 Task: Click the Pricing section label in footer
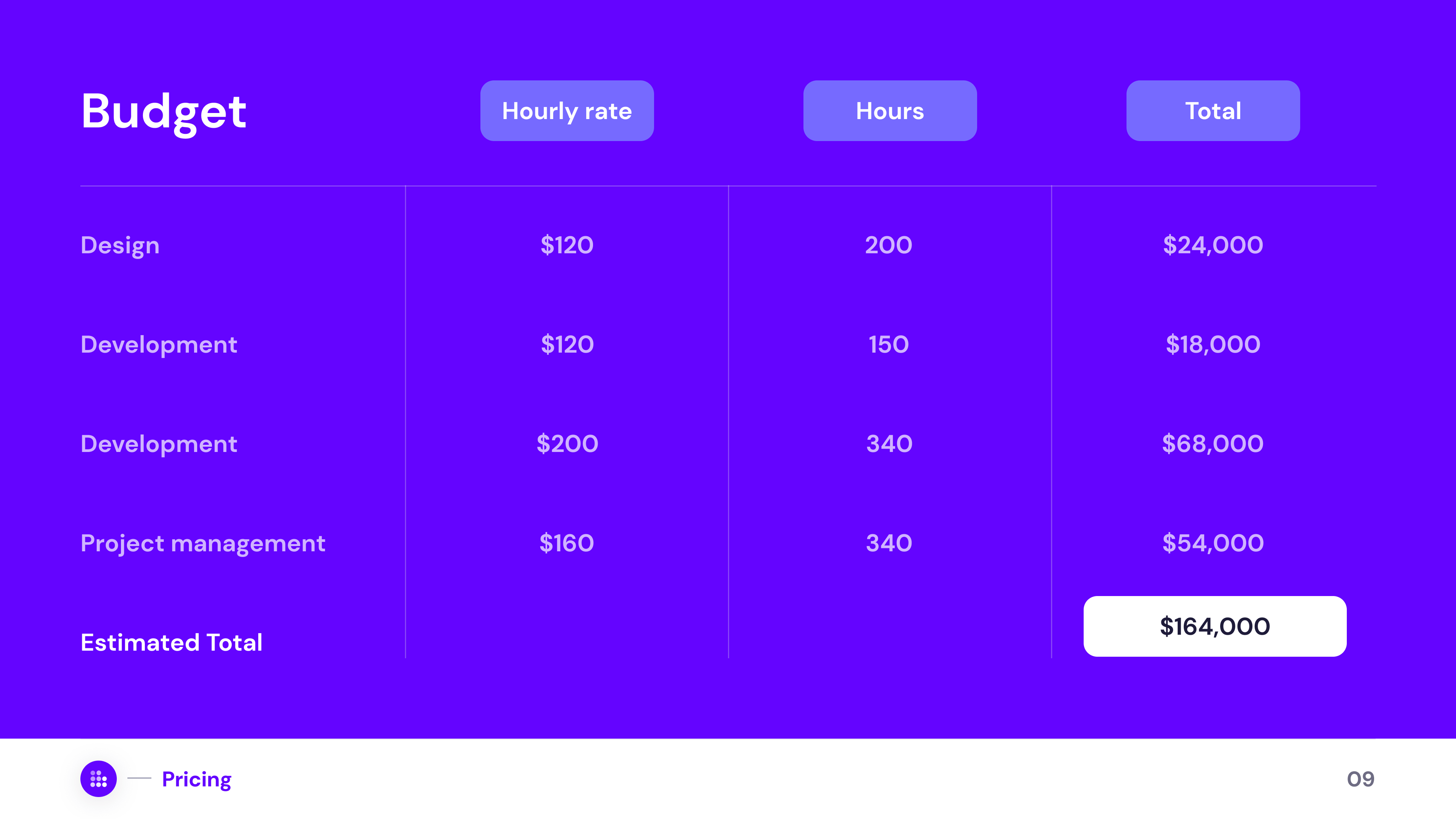pyautogui.click(x=196, y=779)
